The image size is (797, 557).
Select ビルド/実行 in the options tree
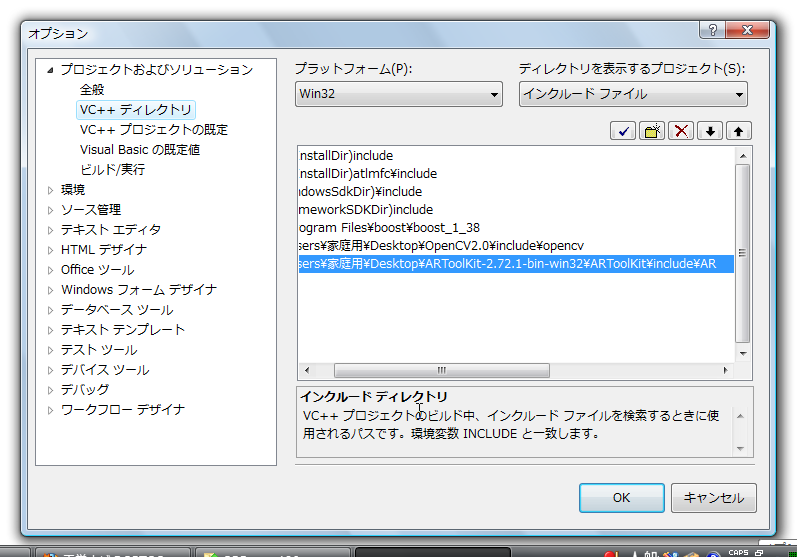pos(112,170)
